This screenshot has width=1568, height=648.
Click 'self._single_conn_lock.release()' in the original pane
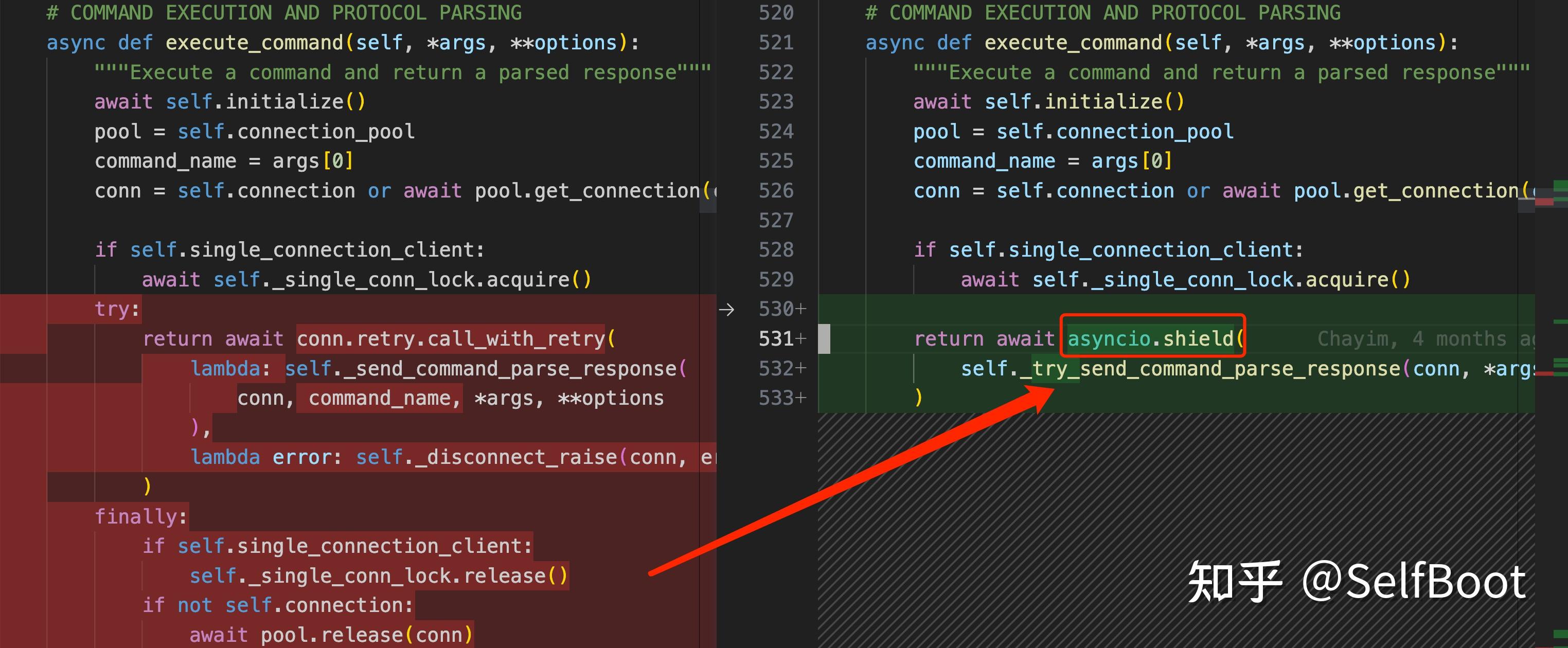click(x=379, y=575)
